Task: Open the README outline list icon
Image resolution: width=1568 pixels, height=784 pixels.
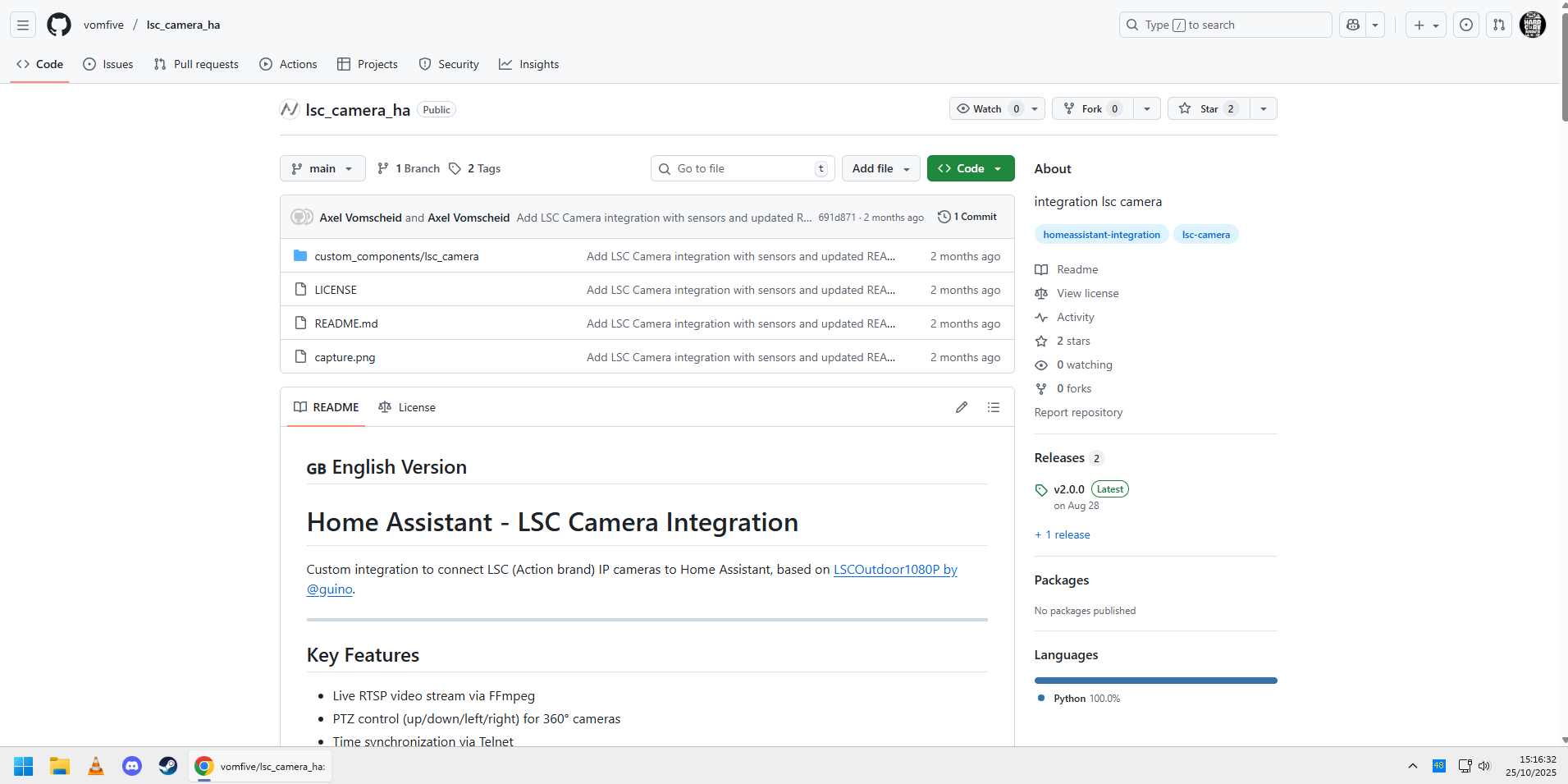Action: coord(993,407)
